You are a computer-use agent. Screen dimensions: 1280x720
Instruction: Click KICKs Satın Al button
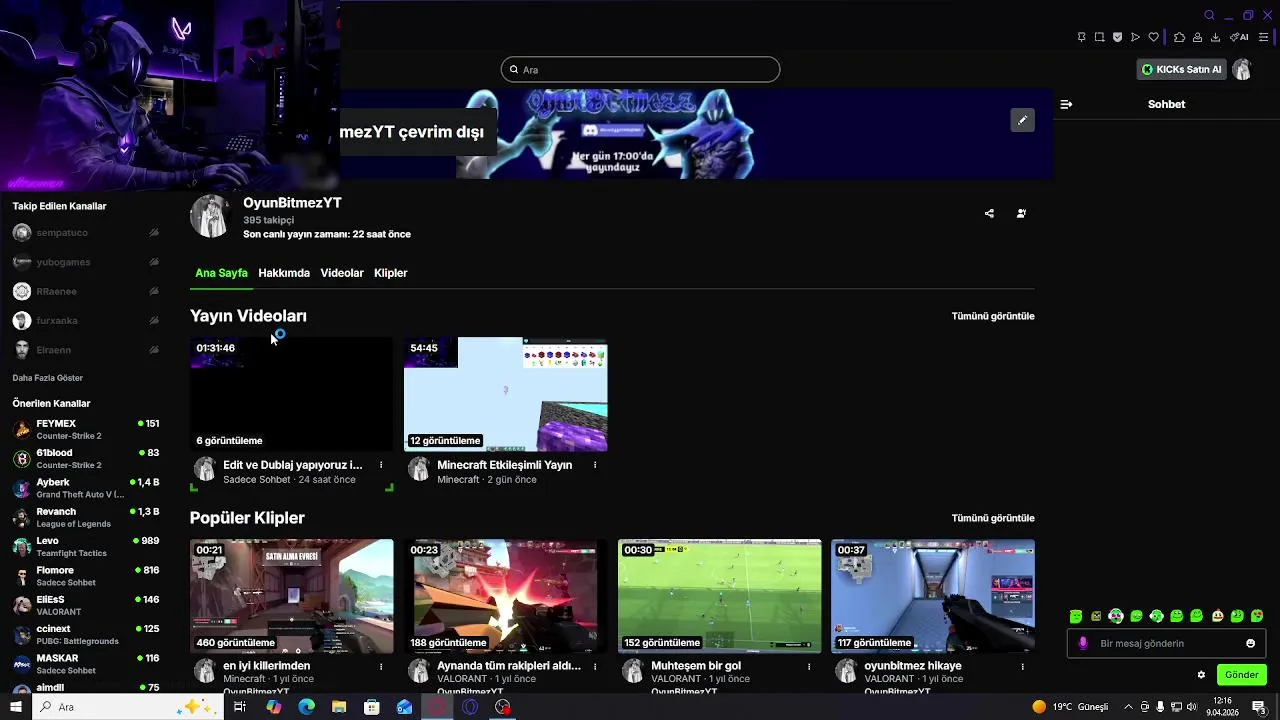coord(1182,69)
